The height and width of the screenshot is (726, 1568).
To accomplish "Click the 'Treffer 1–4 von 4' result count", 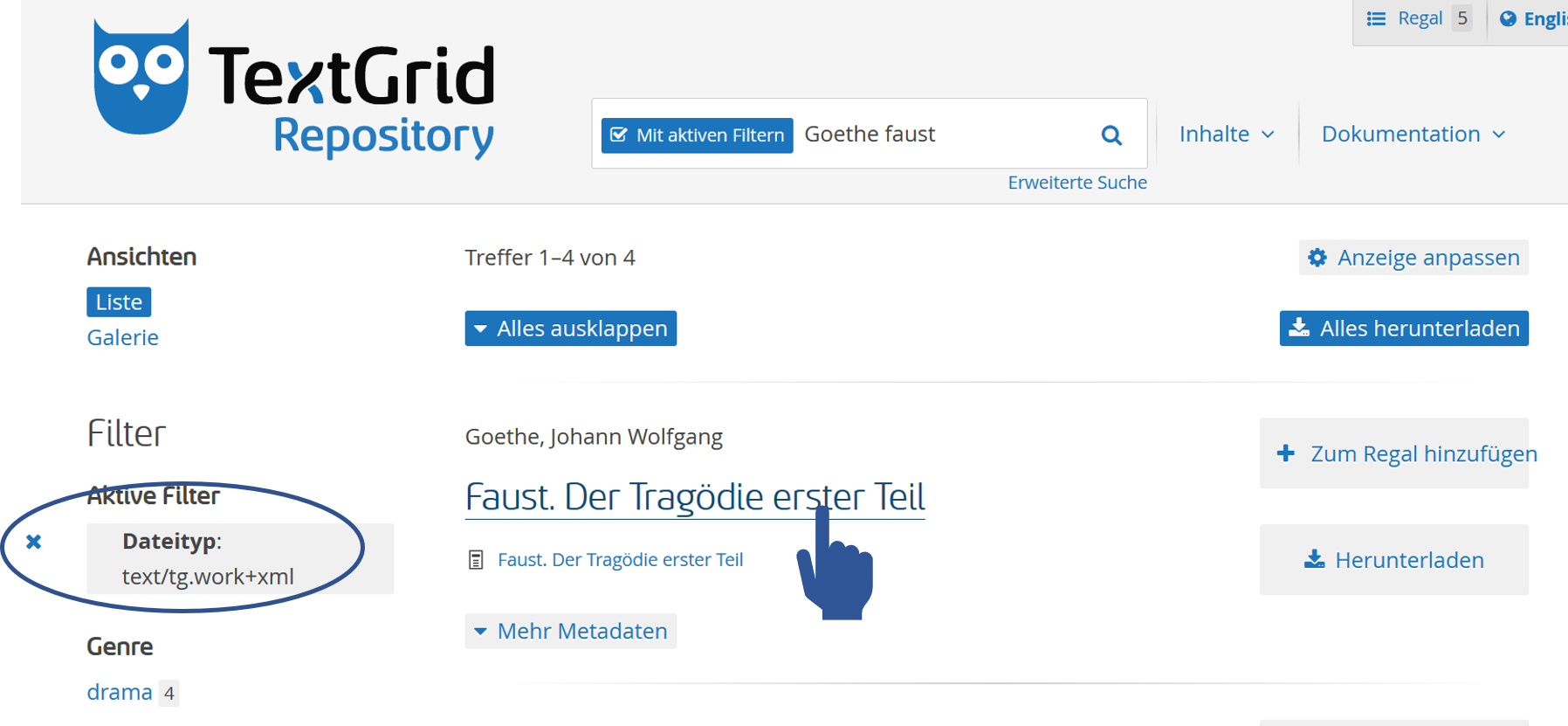I will 550,258.
